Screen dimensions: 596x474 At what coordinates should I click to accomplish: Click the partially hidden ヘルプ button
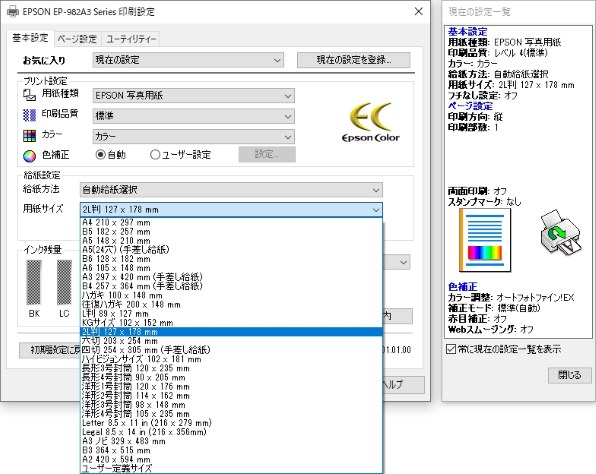click(404, 385)
